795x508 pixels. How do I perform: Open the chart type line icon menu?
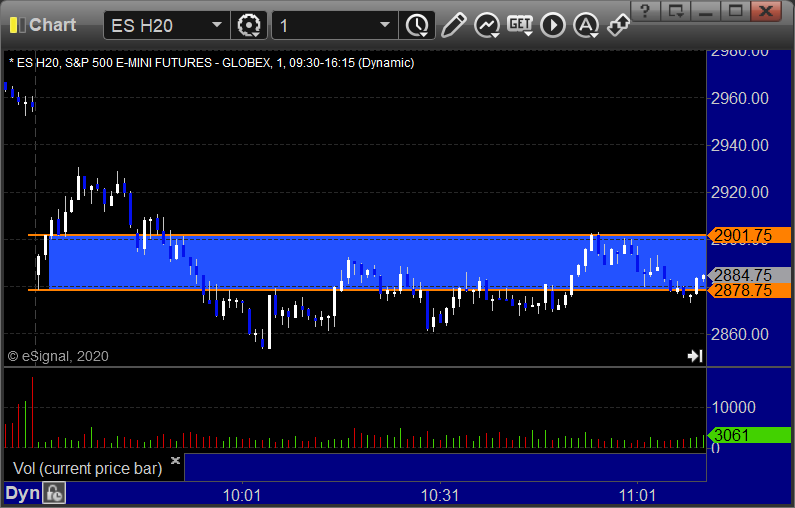tap(487, 25)
